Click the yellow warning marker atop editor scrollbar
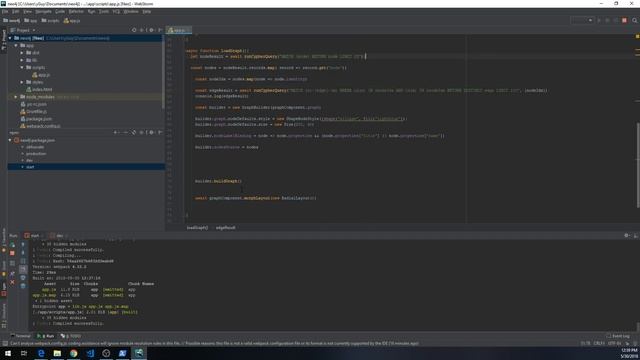The height and width of the screenshot is (360, 640). click(637, 37)
